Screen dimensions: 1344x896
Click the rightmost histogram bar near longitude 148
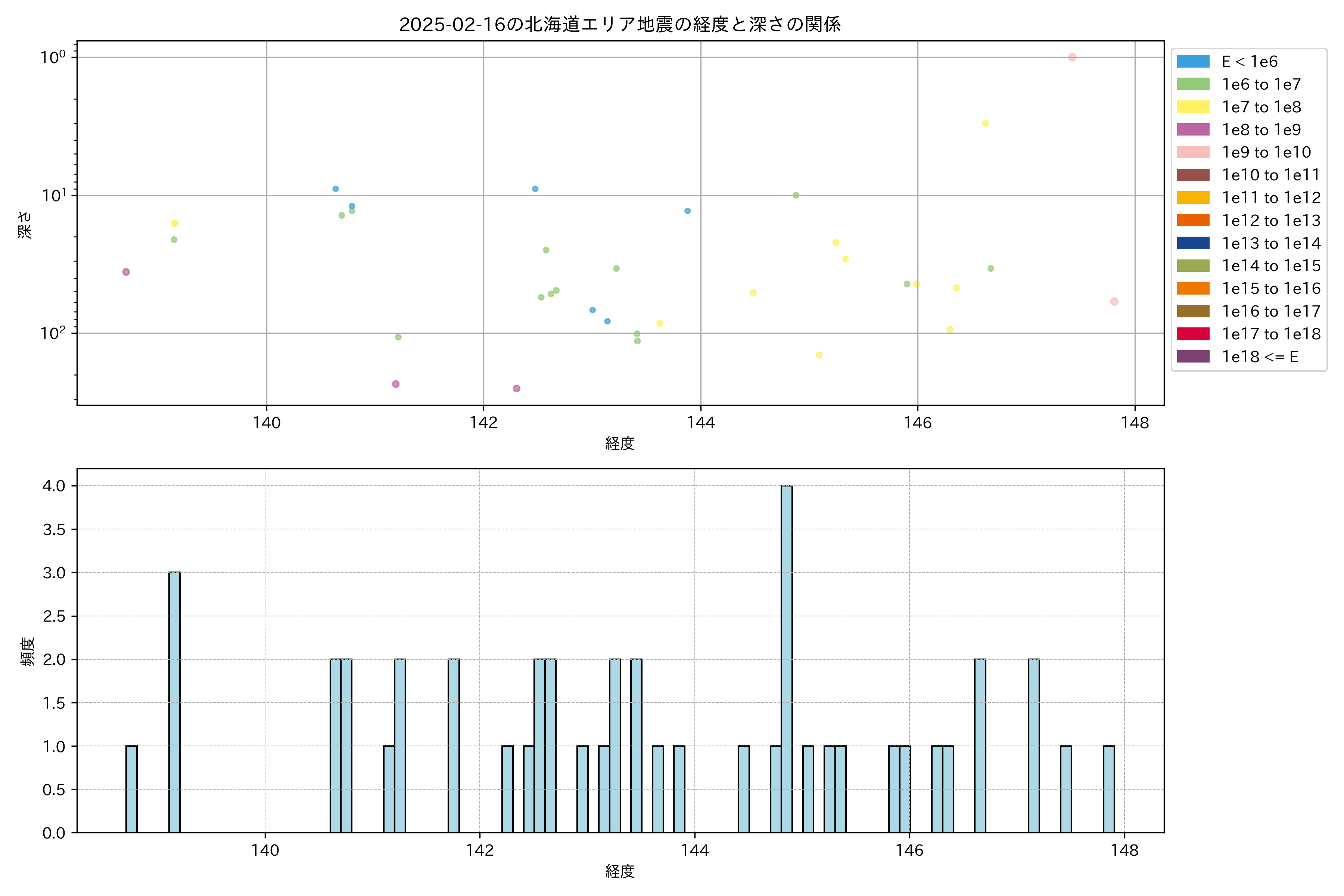(1108, 788)
